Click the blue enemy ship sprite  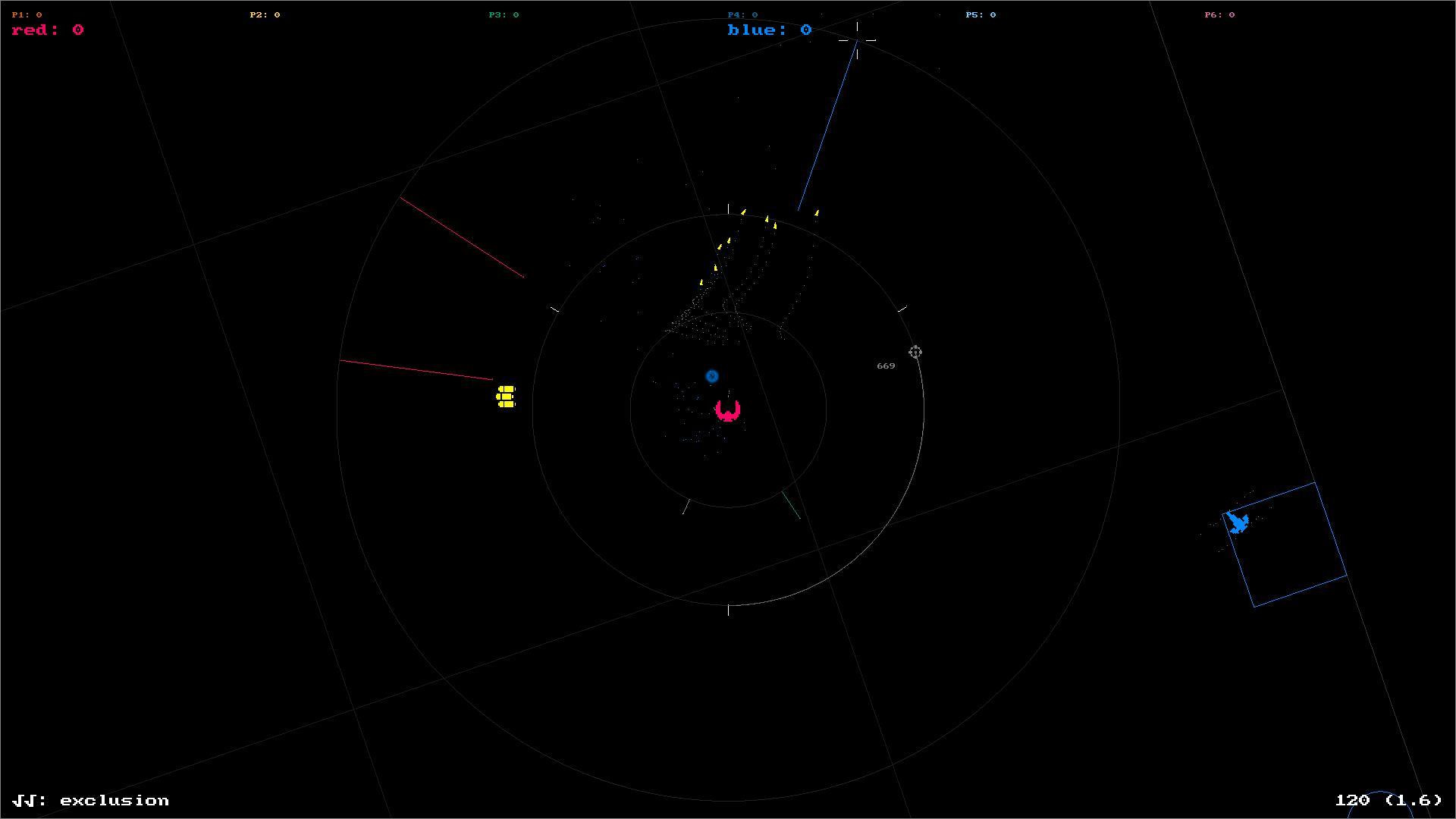pos(1237,522)
